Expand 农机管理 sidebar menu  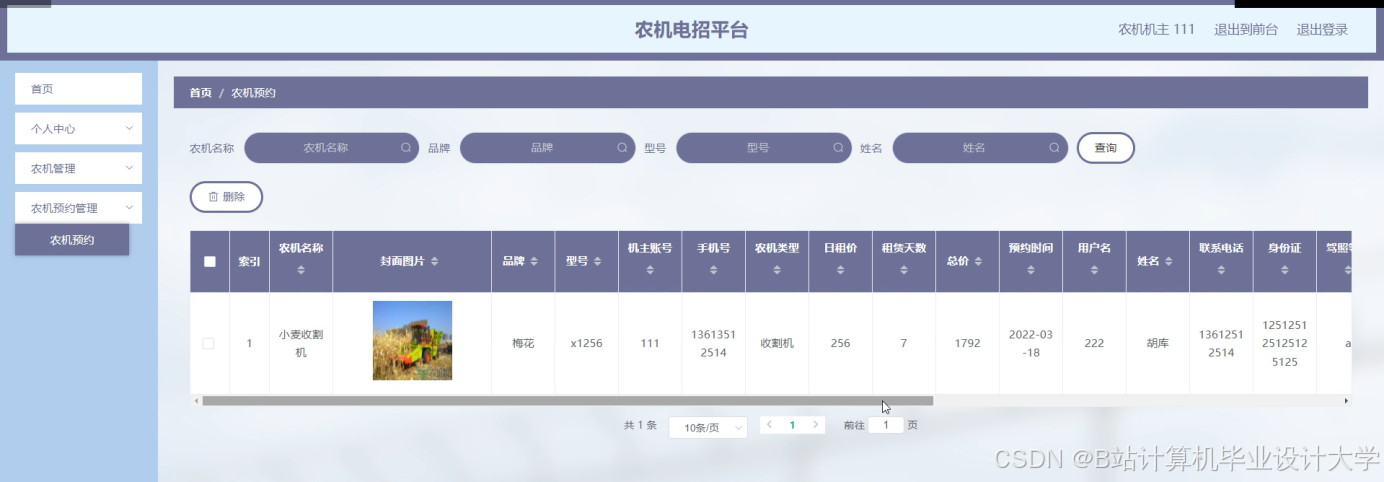pos(78,168)
